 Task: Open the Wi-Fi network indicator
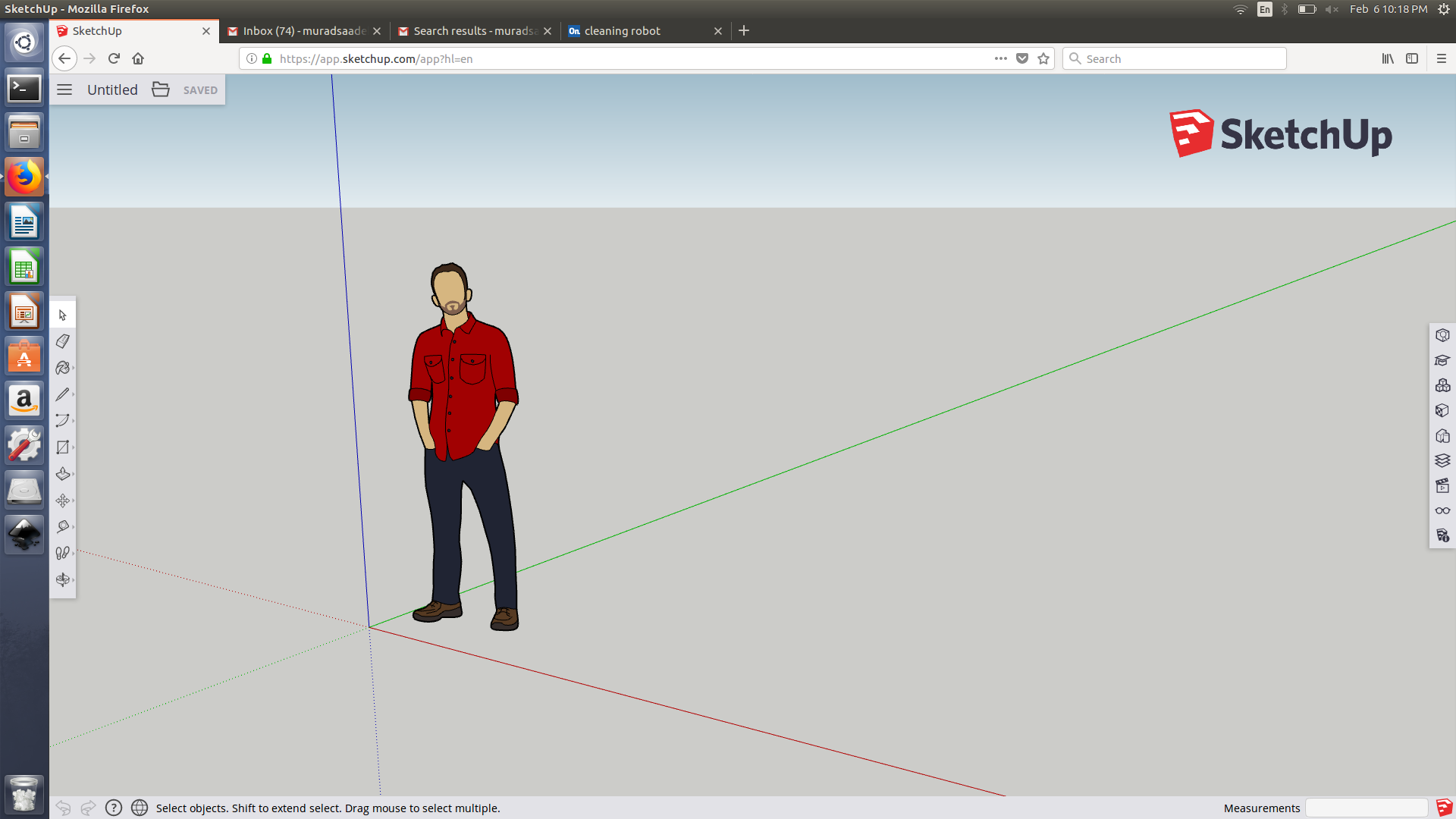[1241, 9]
